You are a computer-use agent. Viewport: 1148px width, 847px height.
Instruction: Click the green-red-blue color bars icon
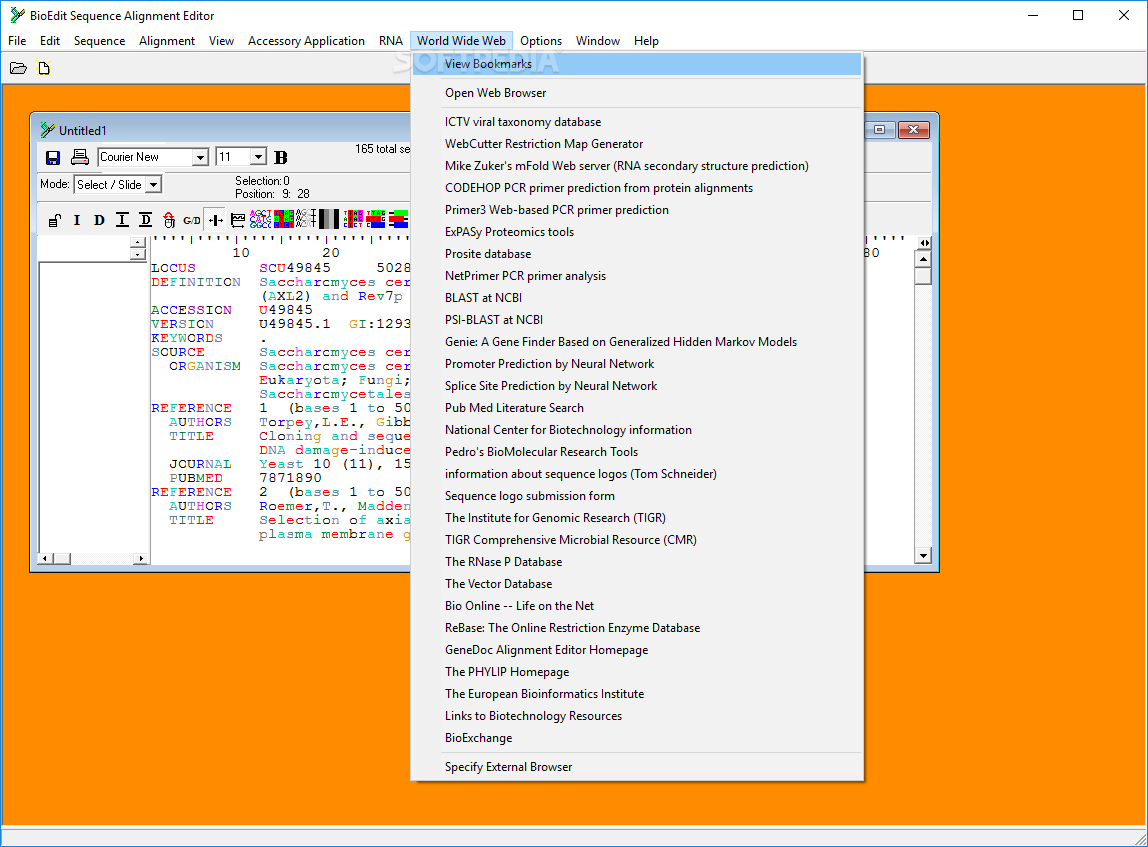[x=398, y=219]
